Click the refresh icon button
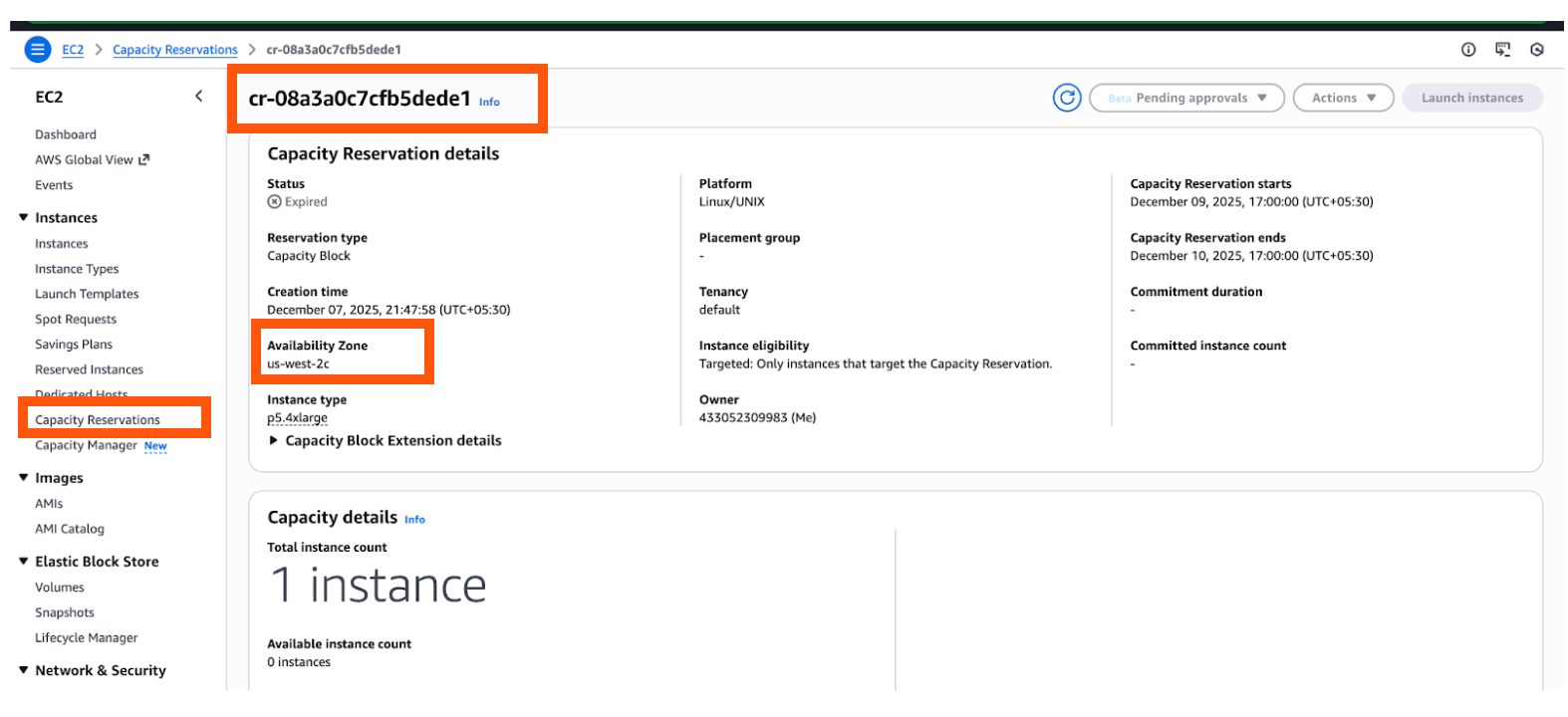The image size is (1568, 717). coord(1067,98)
